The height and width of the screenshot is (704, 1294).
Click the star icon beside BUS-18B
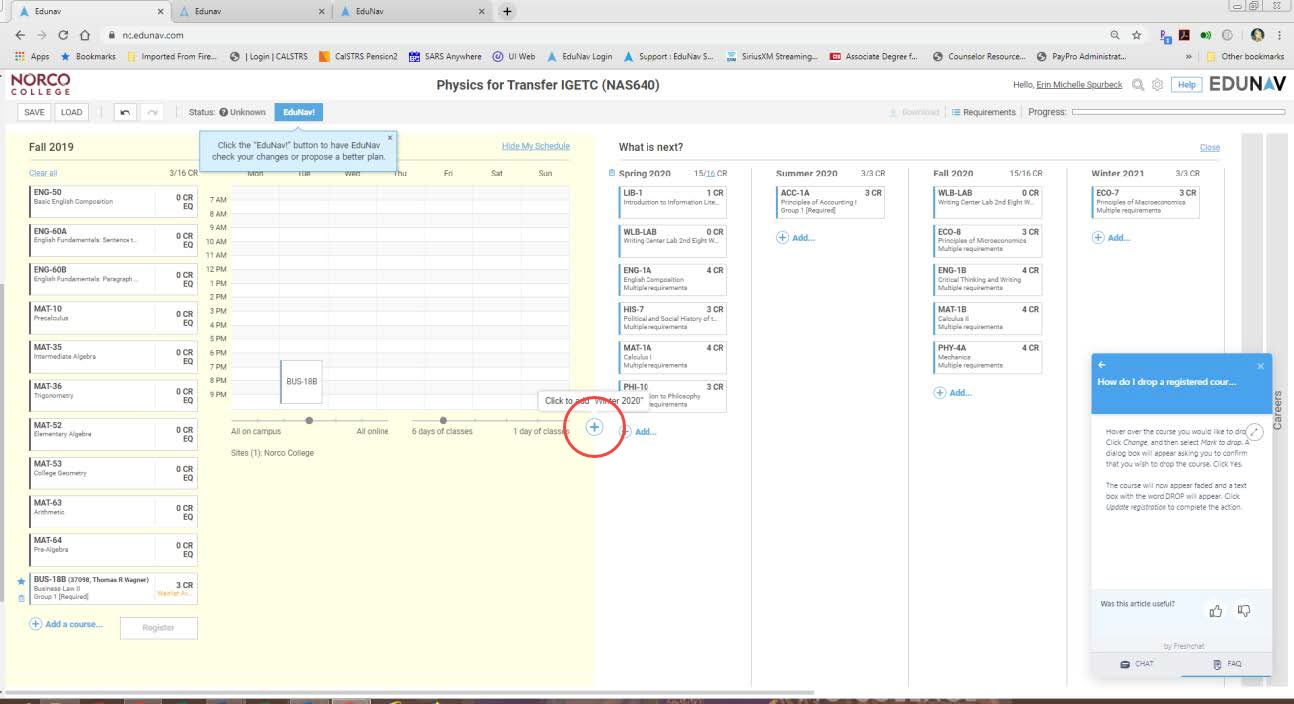(x=21, y=581)
